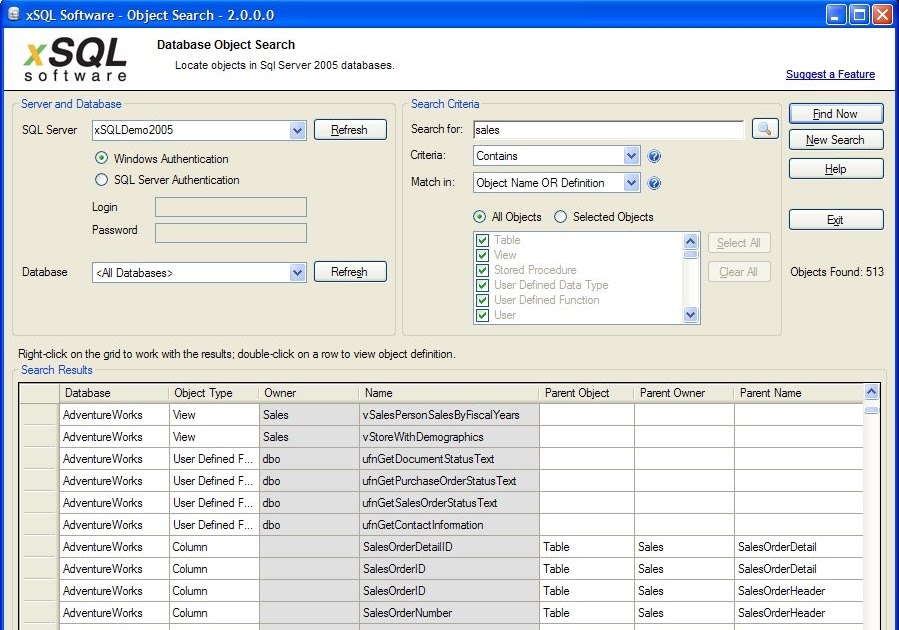This screenshot has width=899, height=630.
Task: Uncheck the View checkbox
Action: (482, 255)
